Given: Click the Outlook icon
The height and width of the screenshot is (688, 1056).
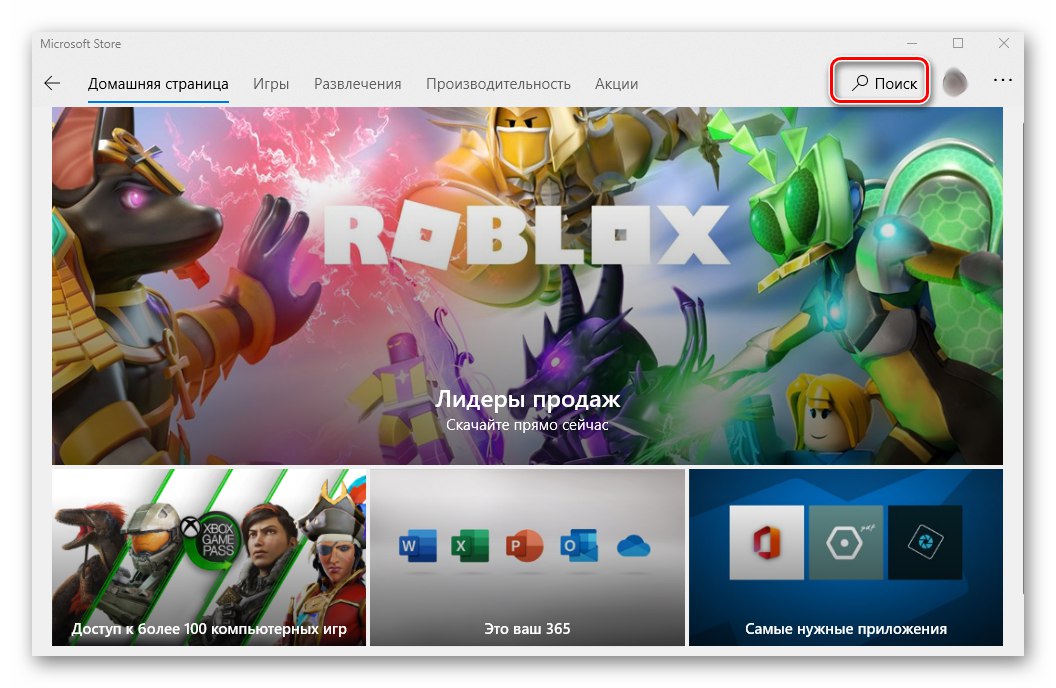Looking at the screenshot, I should coord(579,546).
